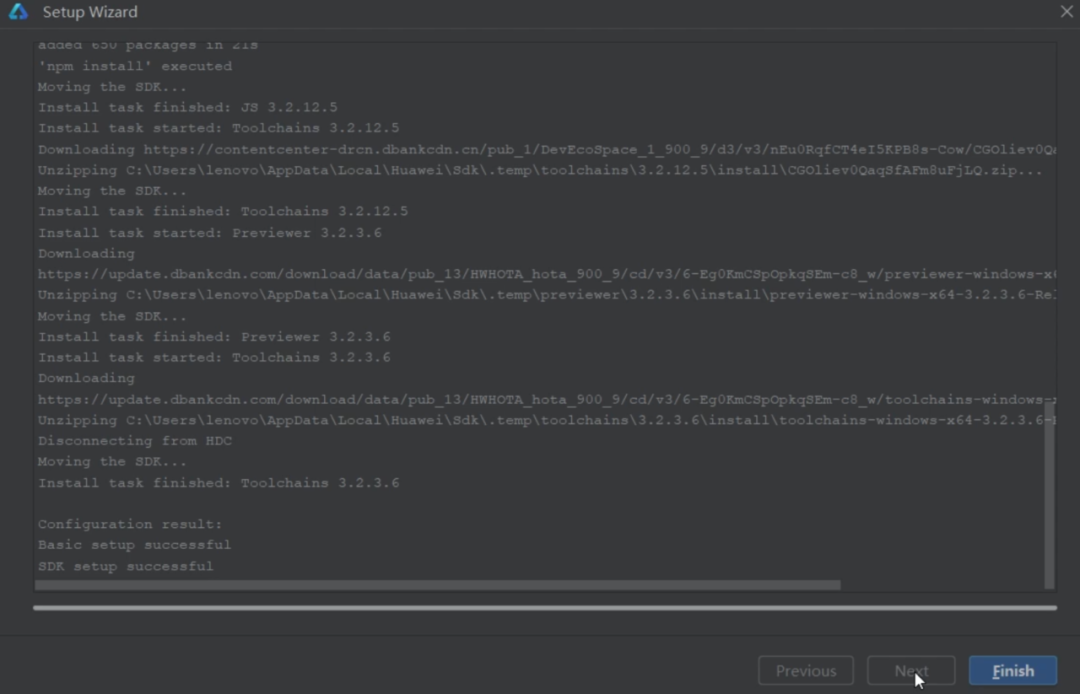1080x694 pixels.
Task: Click the "Basic setup successful" log line
Action: [134, 545]
